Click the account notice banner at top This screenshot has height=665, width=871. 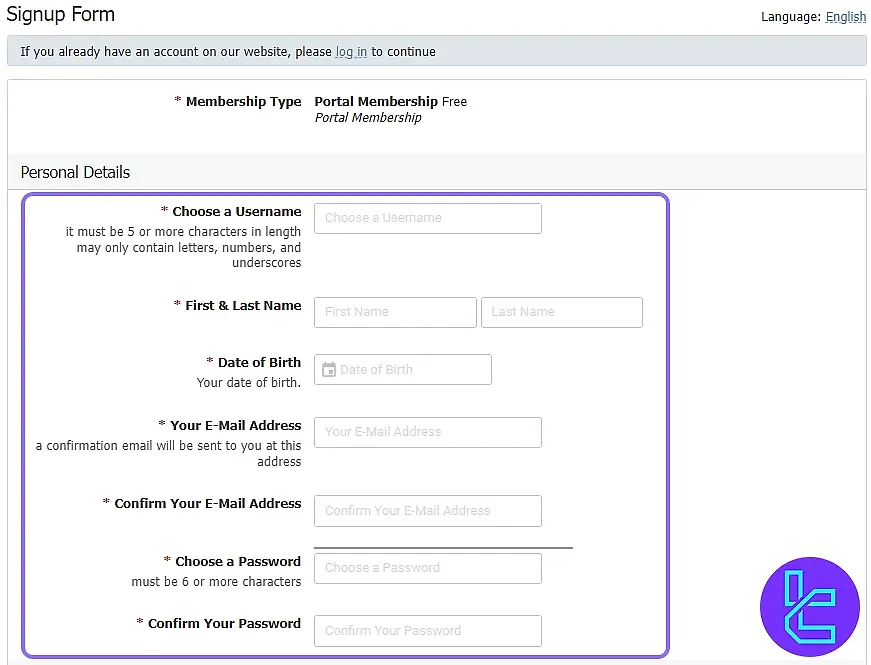[435, 51]
